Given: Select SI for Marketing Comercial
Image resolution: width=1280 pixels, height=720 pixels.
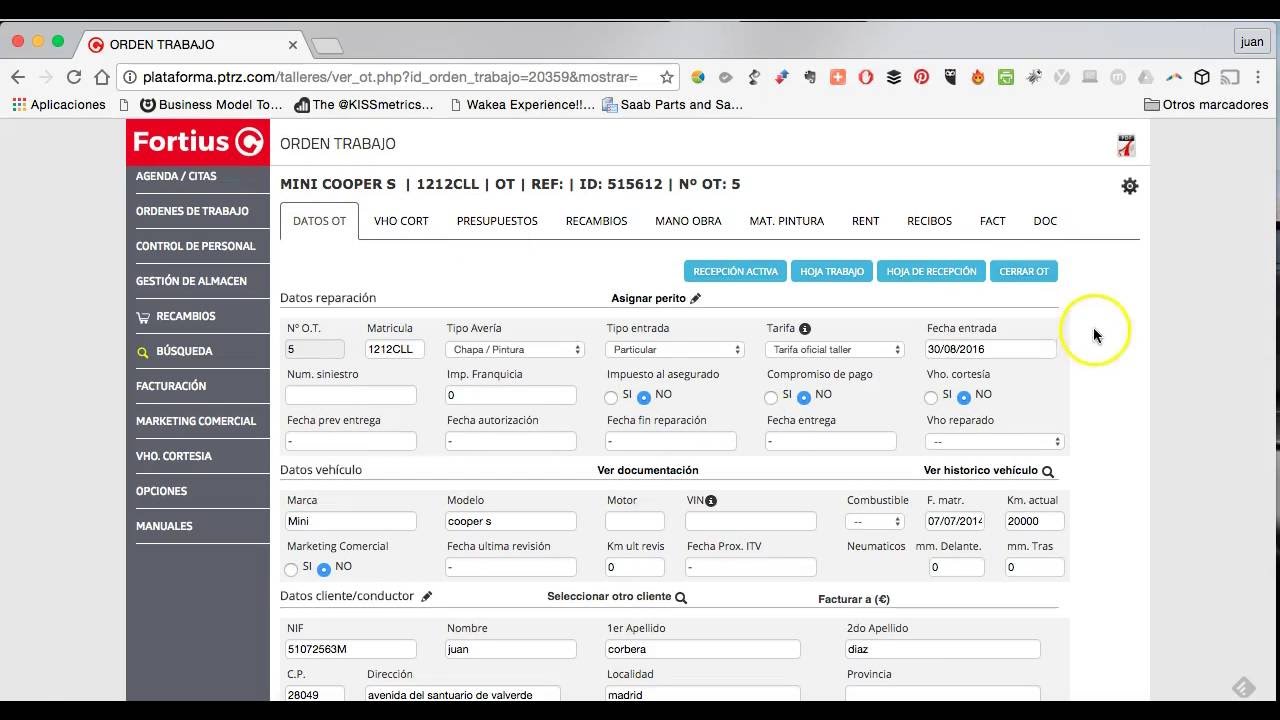Looking at the screenshot, I should click(291, 569).
